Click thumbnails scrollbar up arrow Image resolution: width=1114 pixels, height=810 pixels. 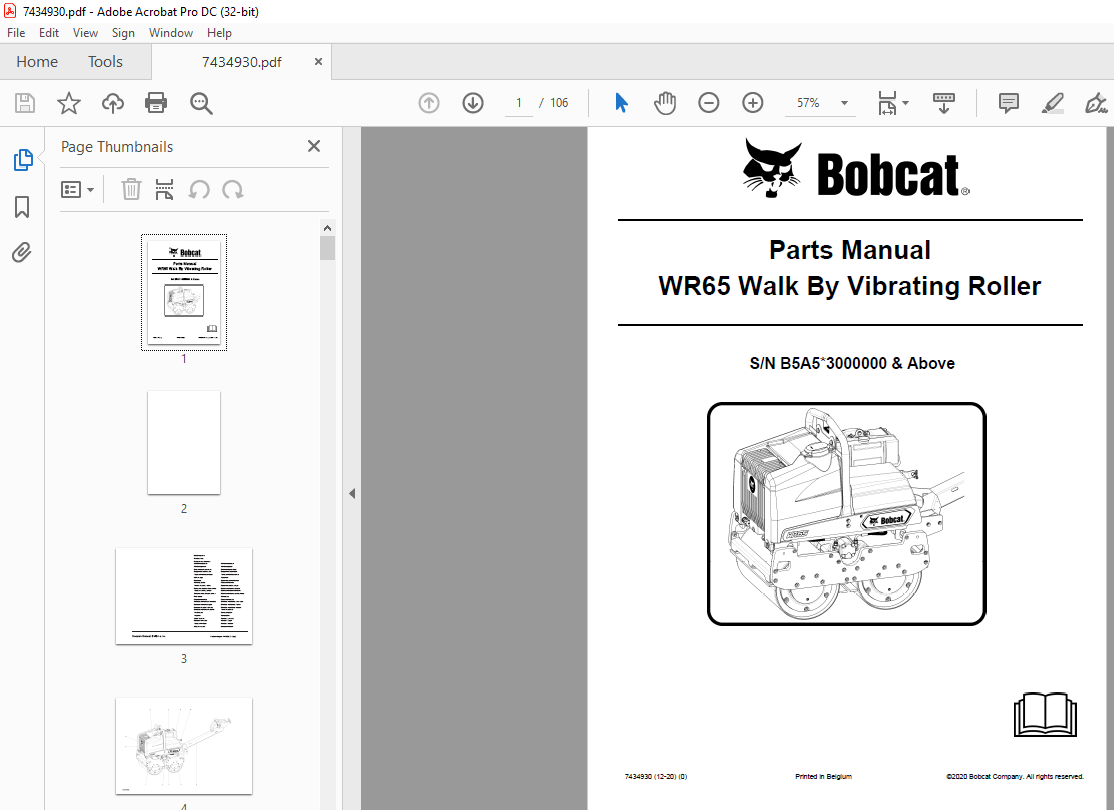pos(327,228)
